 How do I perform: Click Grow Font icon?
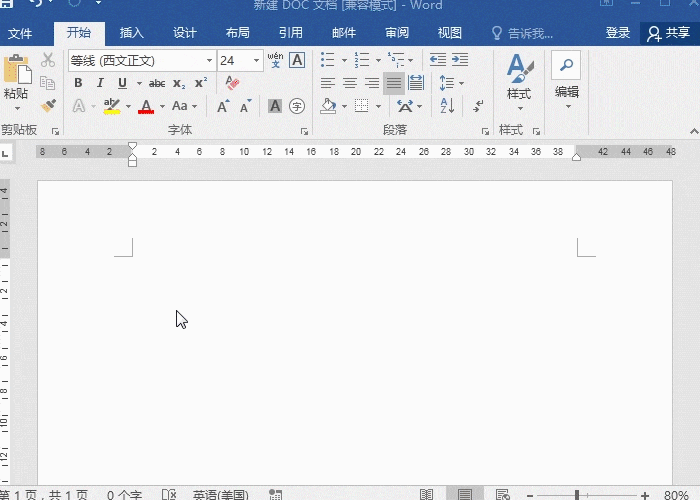pyautogui.click(x=223, y=106)
